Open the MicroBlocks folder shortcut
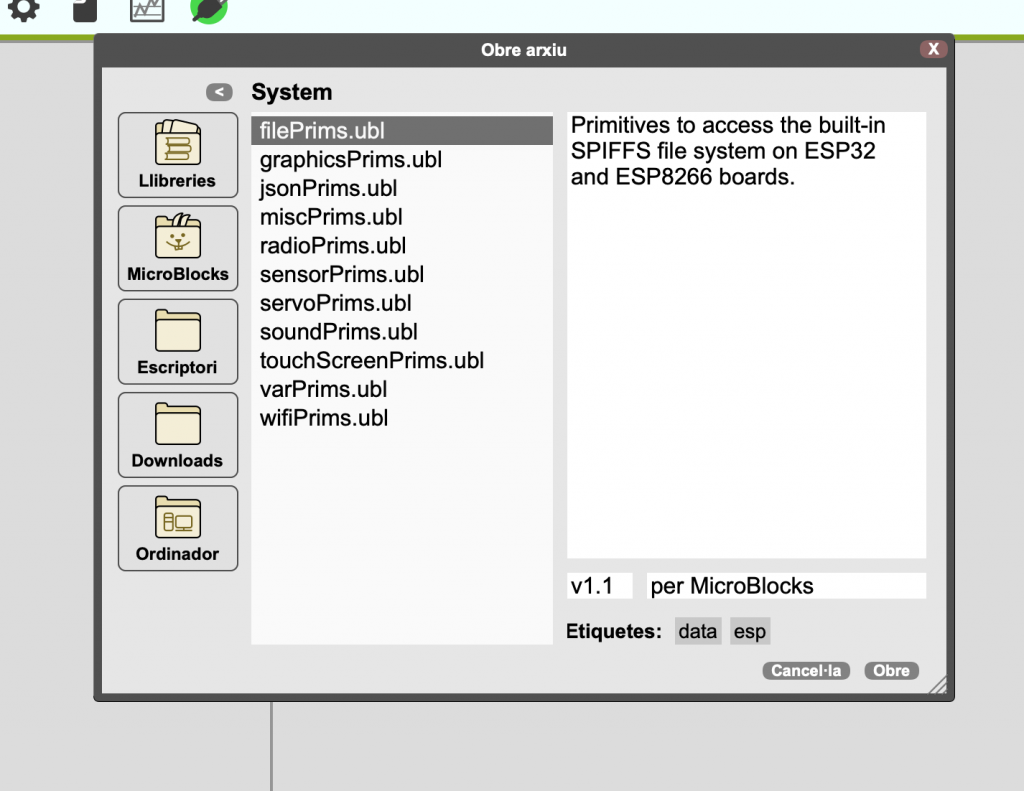Viewport: 1024px width, 791px height. (178, 248)
